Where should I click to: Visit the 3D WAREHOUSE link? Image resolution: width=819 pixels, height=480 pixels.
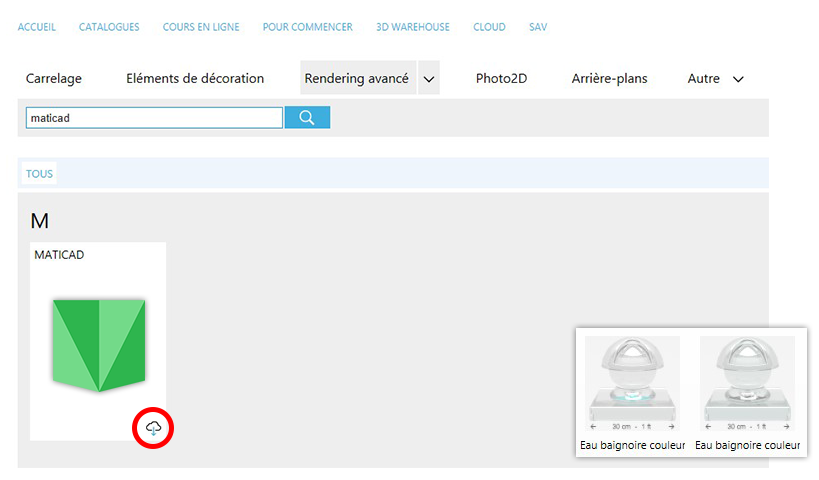[413, 27]
